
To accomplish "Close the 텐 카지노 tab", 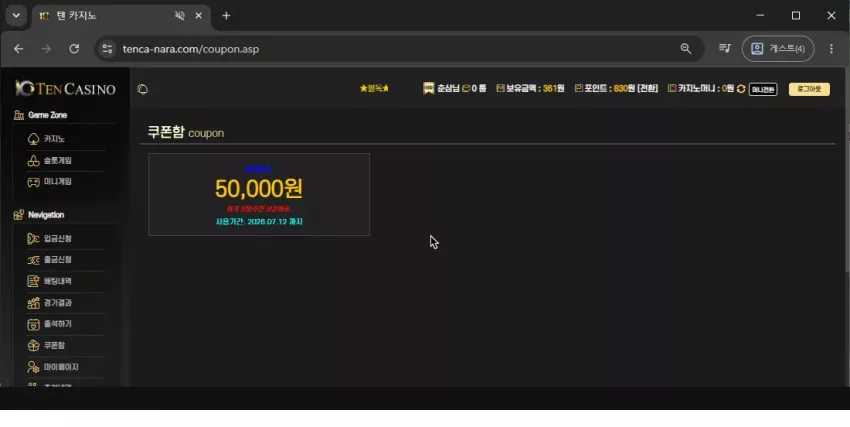I will [x=198, y=16].
